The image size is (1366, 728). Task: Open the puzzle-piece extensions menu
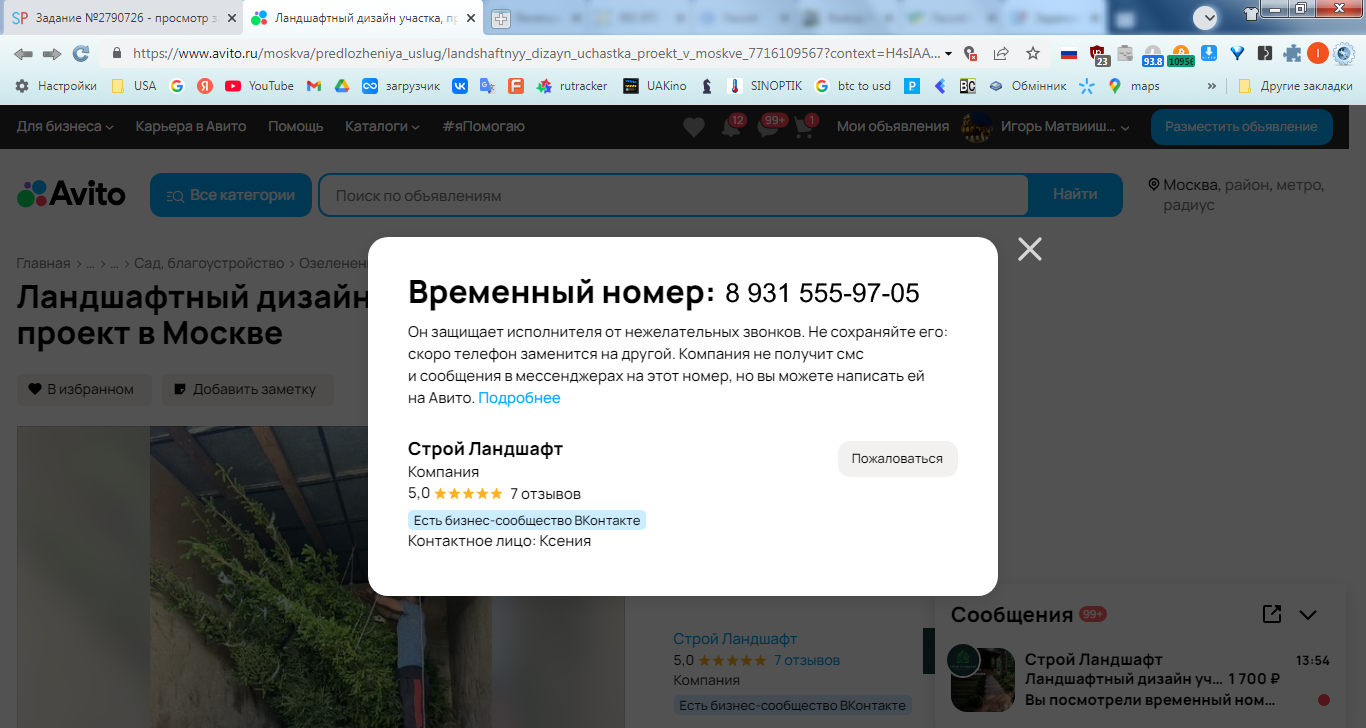[x=1293, y=54]
